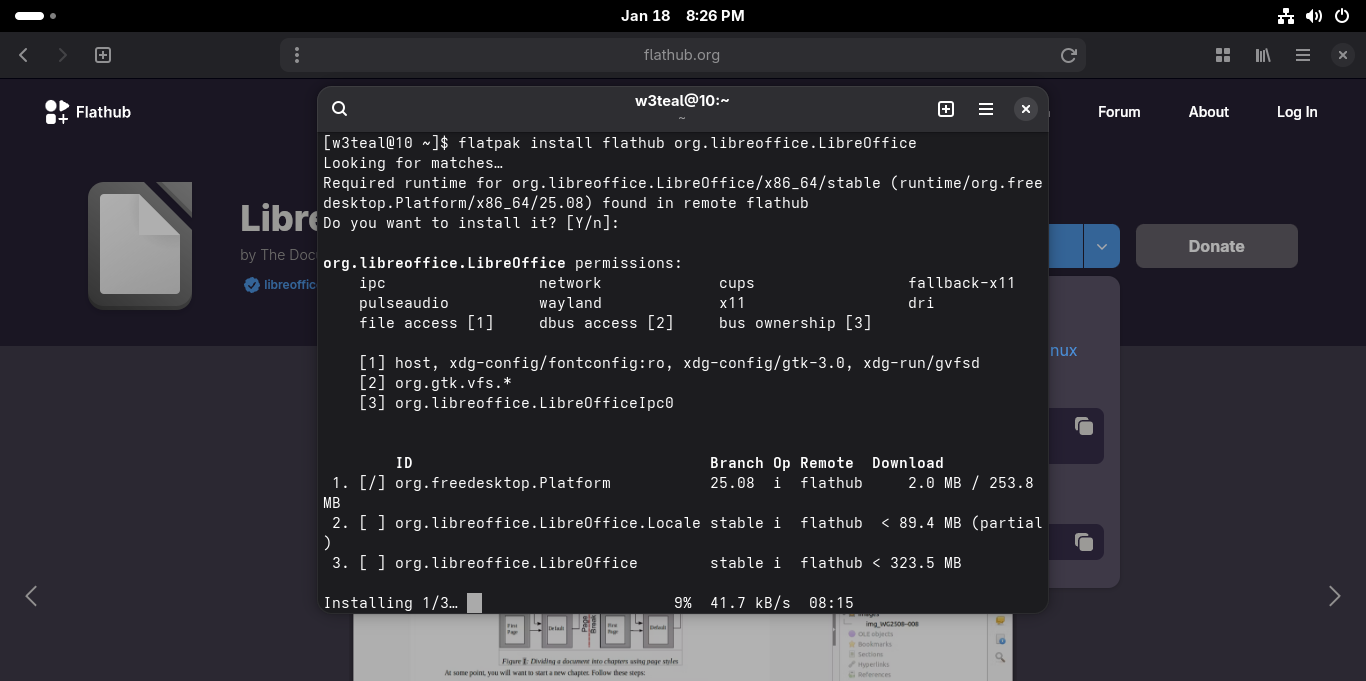Open the browser tab overview grid
This screenshot has width=1366, height=681.
[x=1222, y=55]
